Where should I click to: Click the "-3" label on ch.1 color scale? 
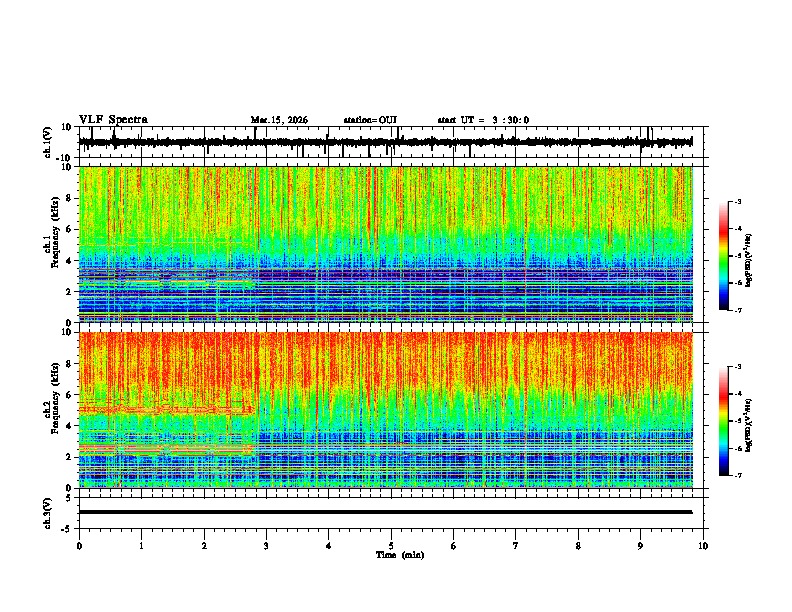(x=738, y=201)
